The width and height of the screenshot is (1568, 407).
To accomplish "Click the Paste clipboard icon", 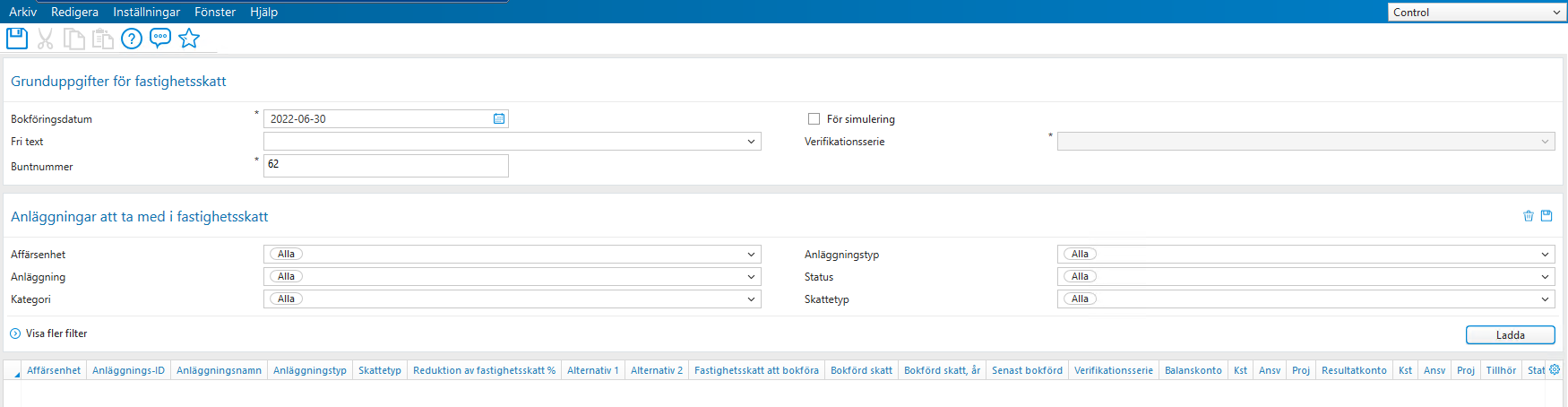I will click(x=103, y=39).
